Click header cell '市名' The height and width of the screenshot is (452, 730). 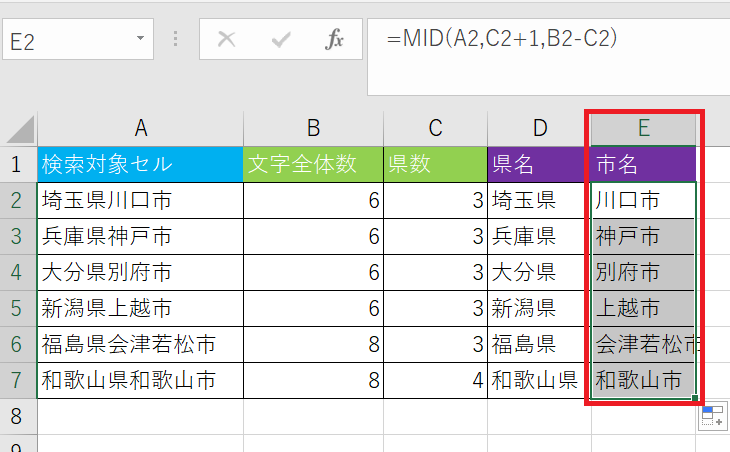click(x=643, y=164)
